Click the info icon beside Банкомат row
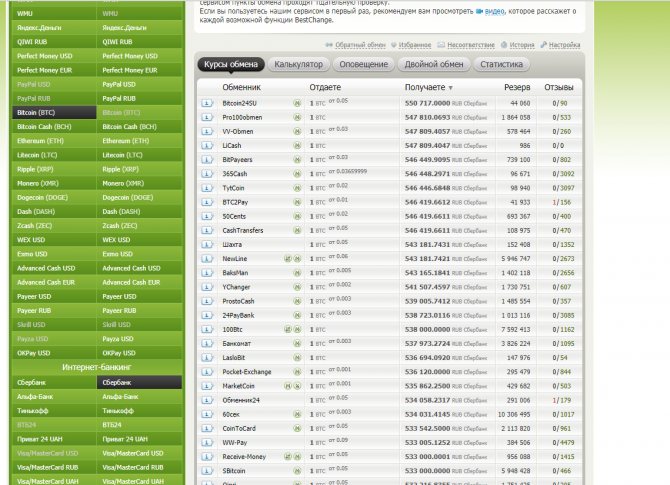Image resolution: width=670 pixels, height=485 pixels. (x=207, y=342)
